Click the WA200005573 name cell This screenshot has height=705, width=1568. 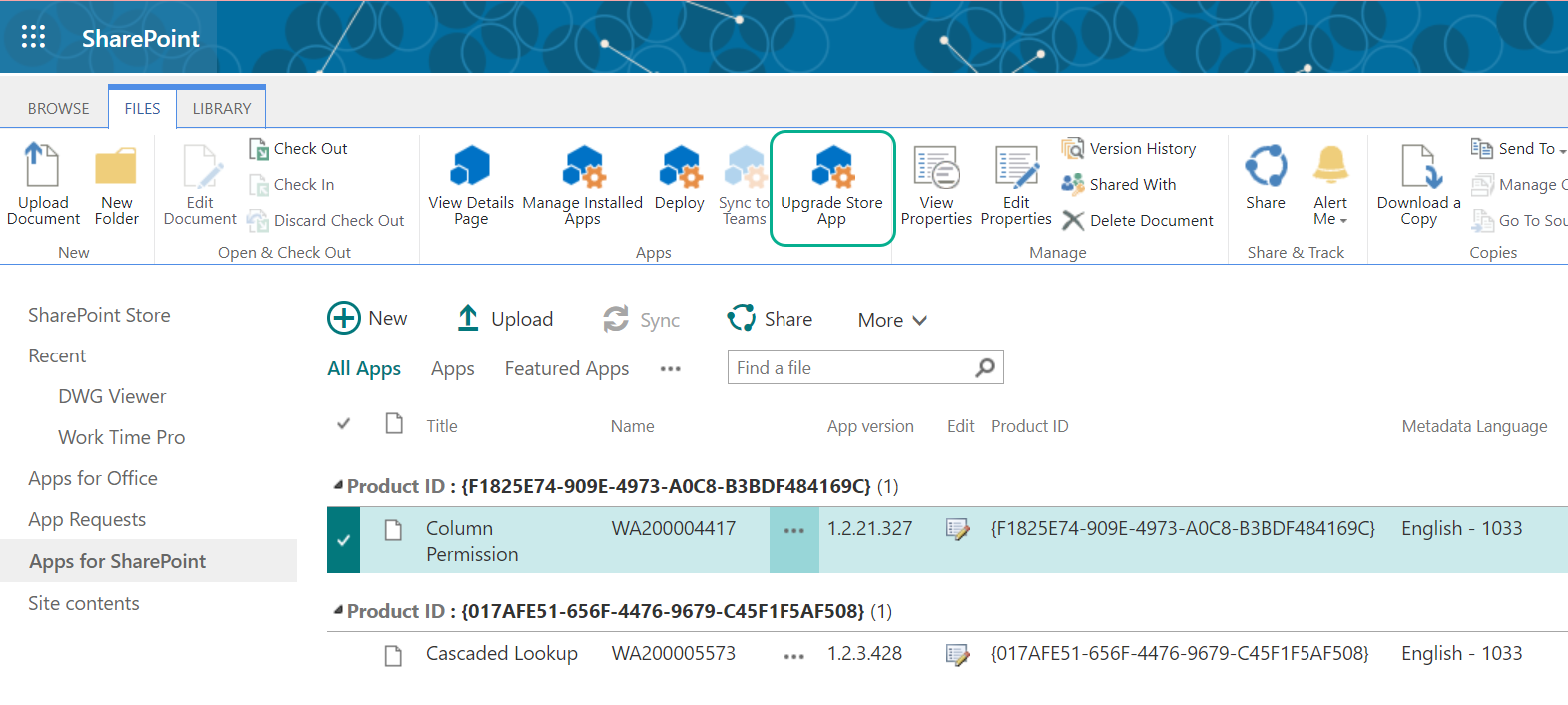674,653
